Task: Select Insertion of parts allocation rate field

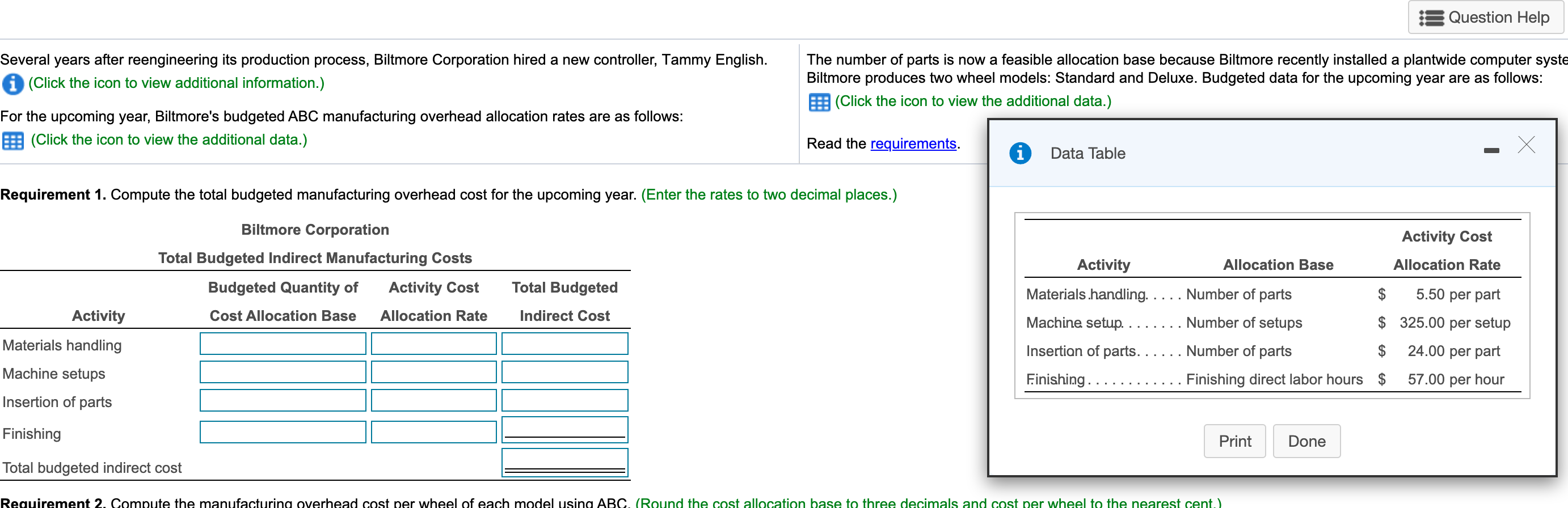Action: 434,400
